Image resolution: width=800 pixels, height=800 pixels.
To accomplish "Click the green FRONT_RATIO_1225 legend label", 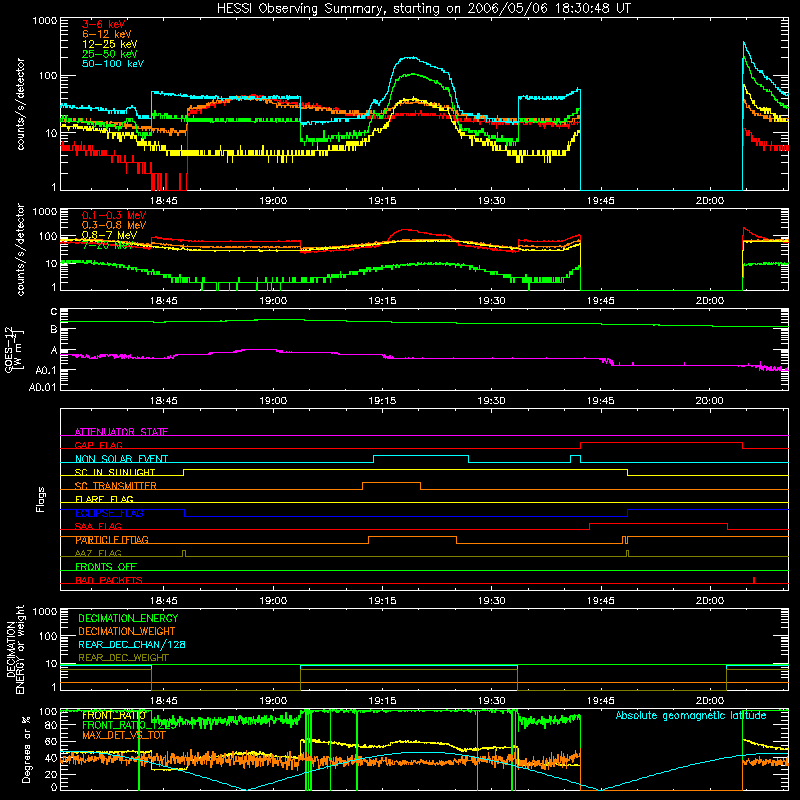I will click(128, 725).
